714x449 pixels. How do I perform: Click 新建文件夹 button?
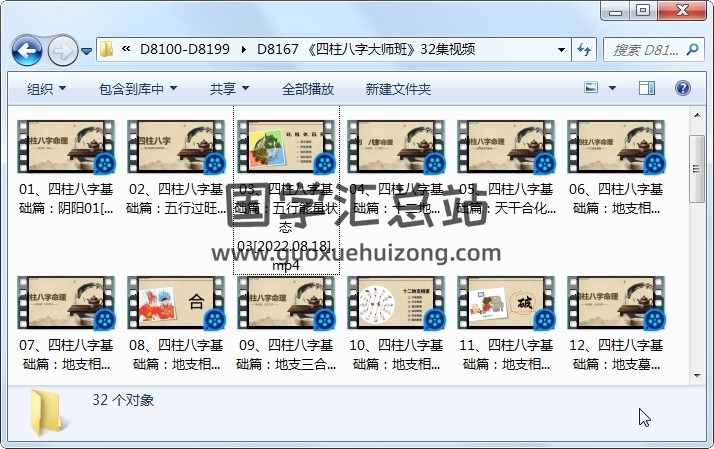[398, 89]
